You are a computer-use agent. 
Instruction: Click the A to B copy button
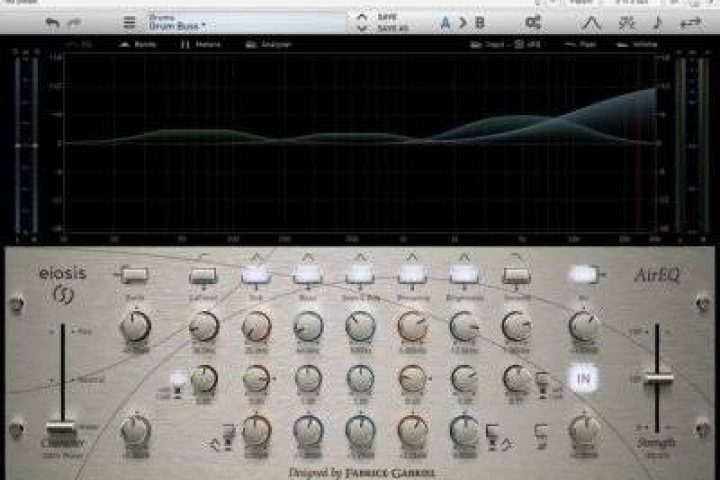pyautogui.click(x=462, y=22)
